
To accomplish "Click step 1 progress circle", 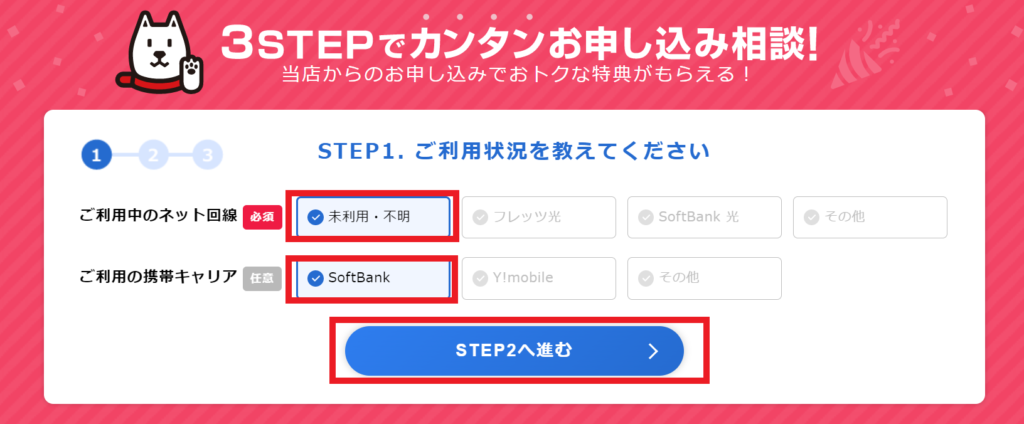I will [97, 155].
